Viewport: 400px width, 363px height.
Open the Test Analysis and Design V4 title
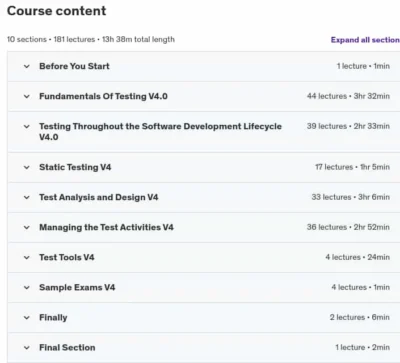coord(99,197)
